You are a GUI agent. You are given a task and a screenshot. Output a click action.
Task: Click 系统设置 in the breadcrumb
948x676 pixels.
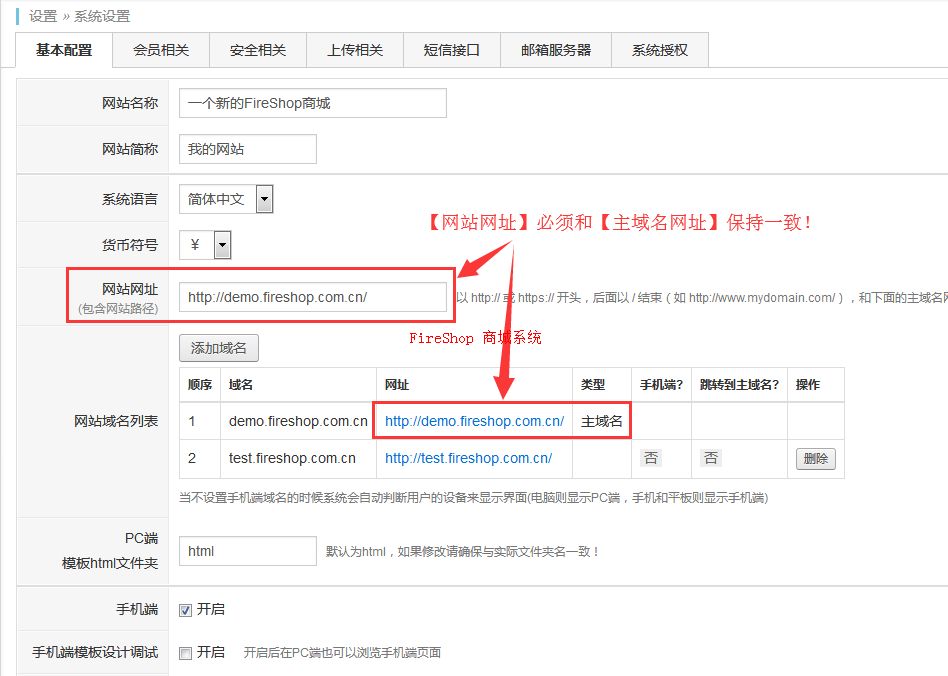[x=102, y=16]
